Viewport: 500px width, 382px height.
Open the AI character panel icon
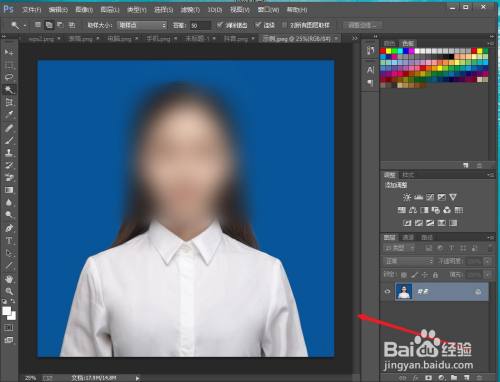click(x=370, y=70)
